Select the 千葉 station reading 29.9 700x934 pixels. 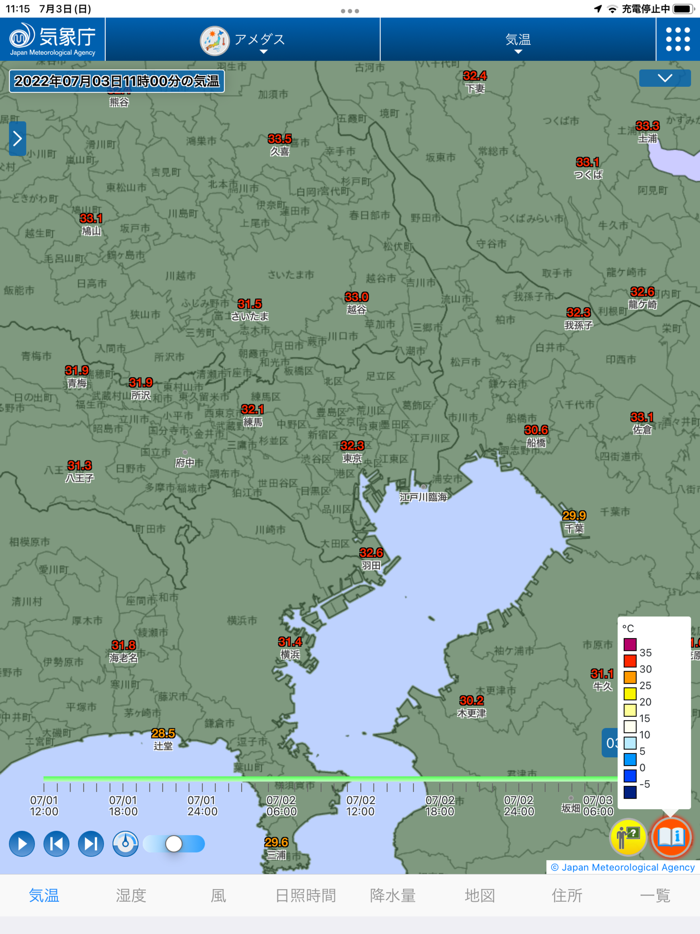coord(574,521)
